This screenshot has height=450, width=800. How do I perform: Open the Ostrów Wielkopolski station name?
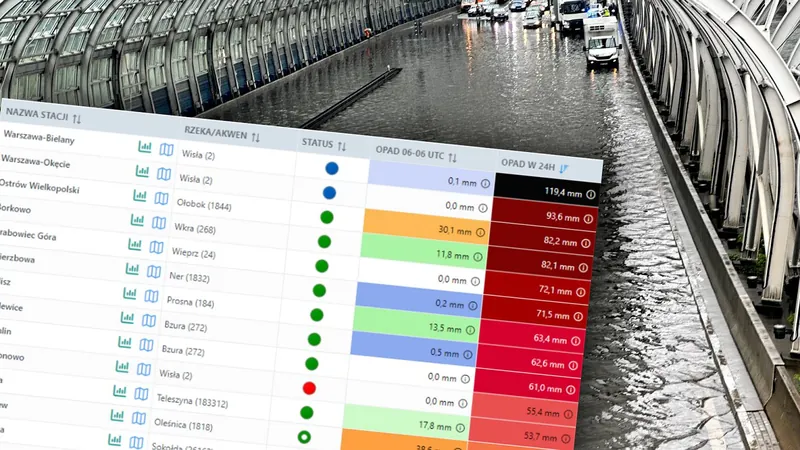point(38,186)
